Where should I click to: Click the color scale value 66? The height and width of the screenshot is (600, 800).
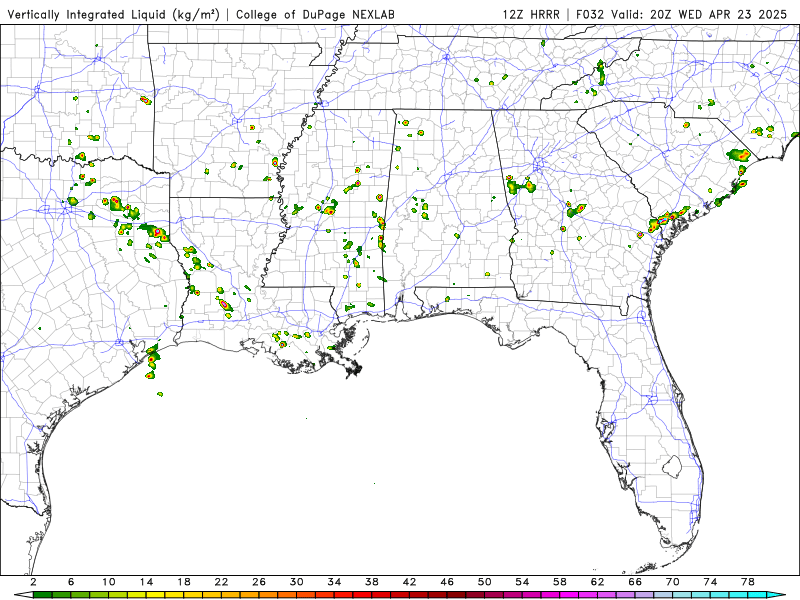coord(635,582)
